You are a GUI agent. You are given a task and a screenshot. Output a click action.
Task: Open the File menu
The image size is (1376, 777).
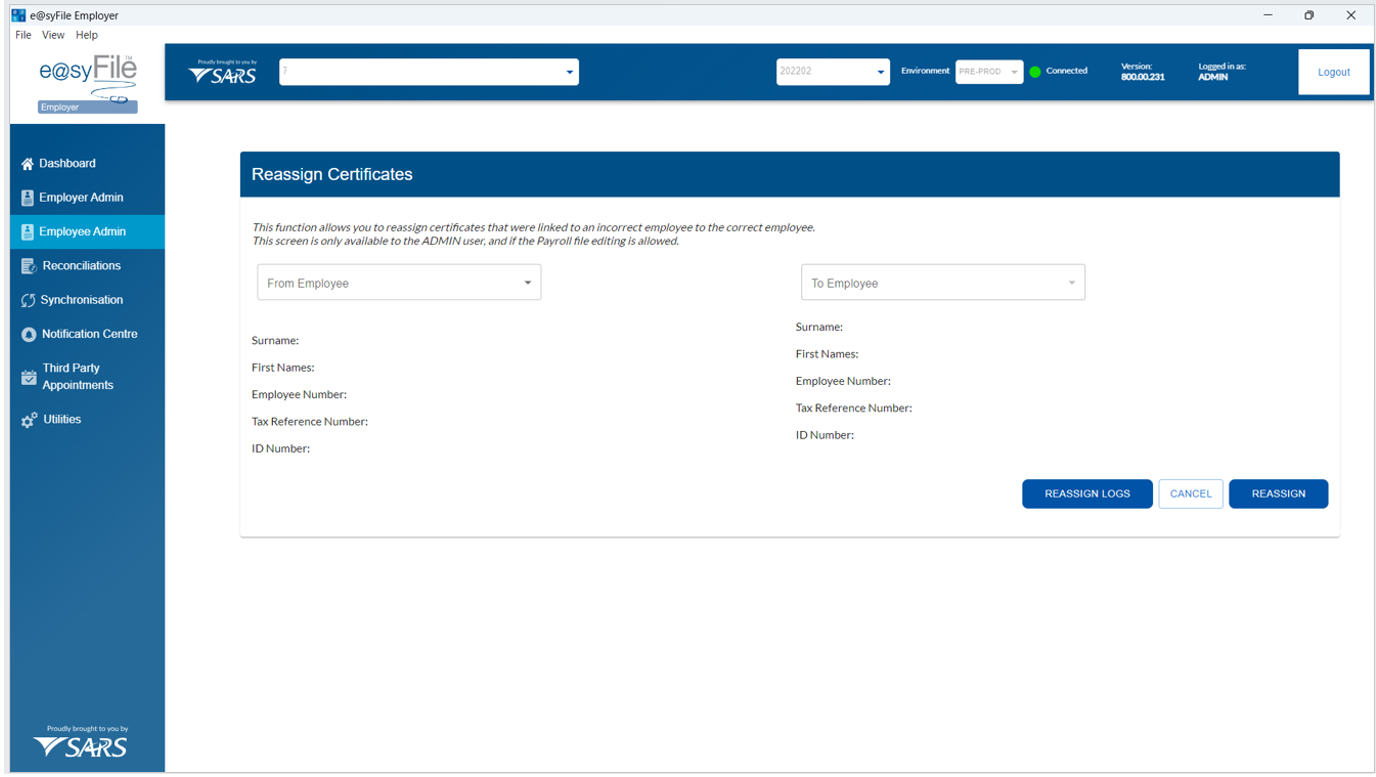click(23, 35)
